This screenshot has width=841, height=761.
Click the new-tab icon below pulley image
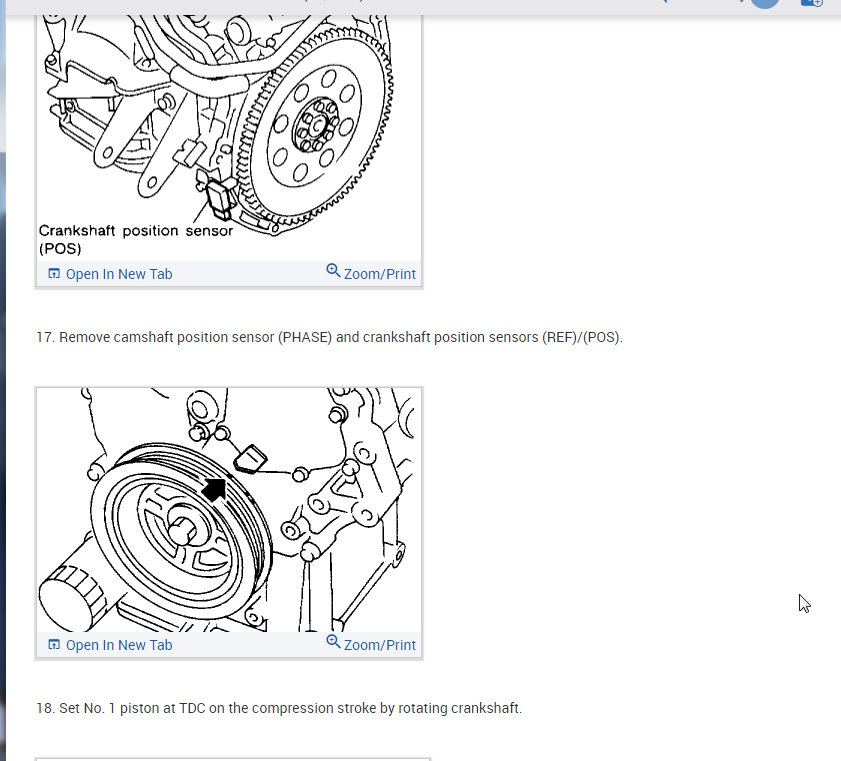[x=54, y=645]
